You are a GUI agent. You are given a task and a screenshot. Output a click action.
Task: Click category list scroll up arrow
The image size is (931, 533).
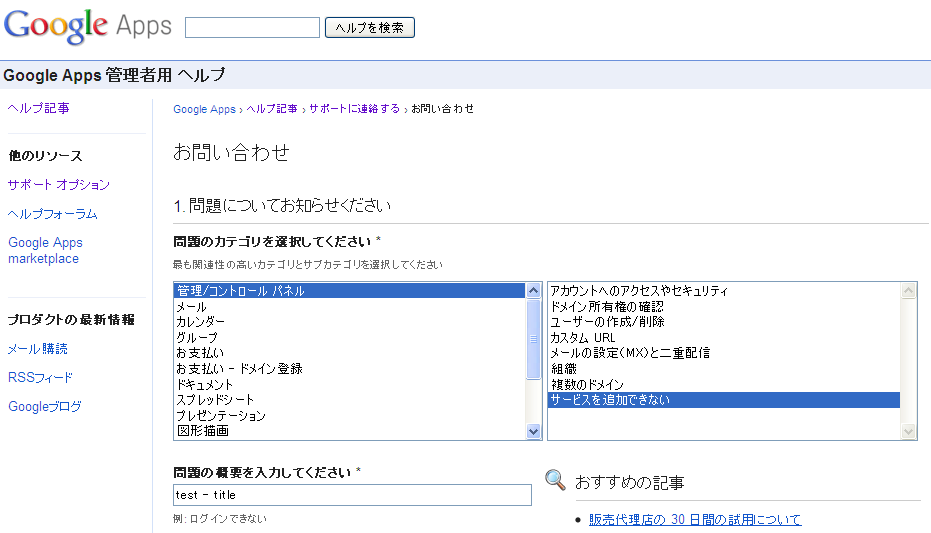(533, 290)
